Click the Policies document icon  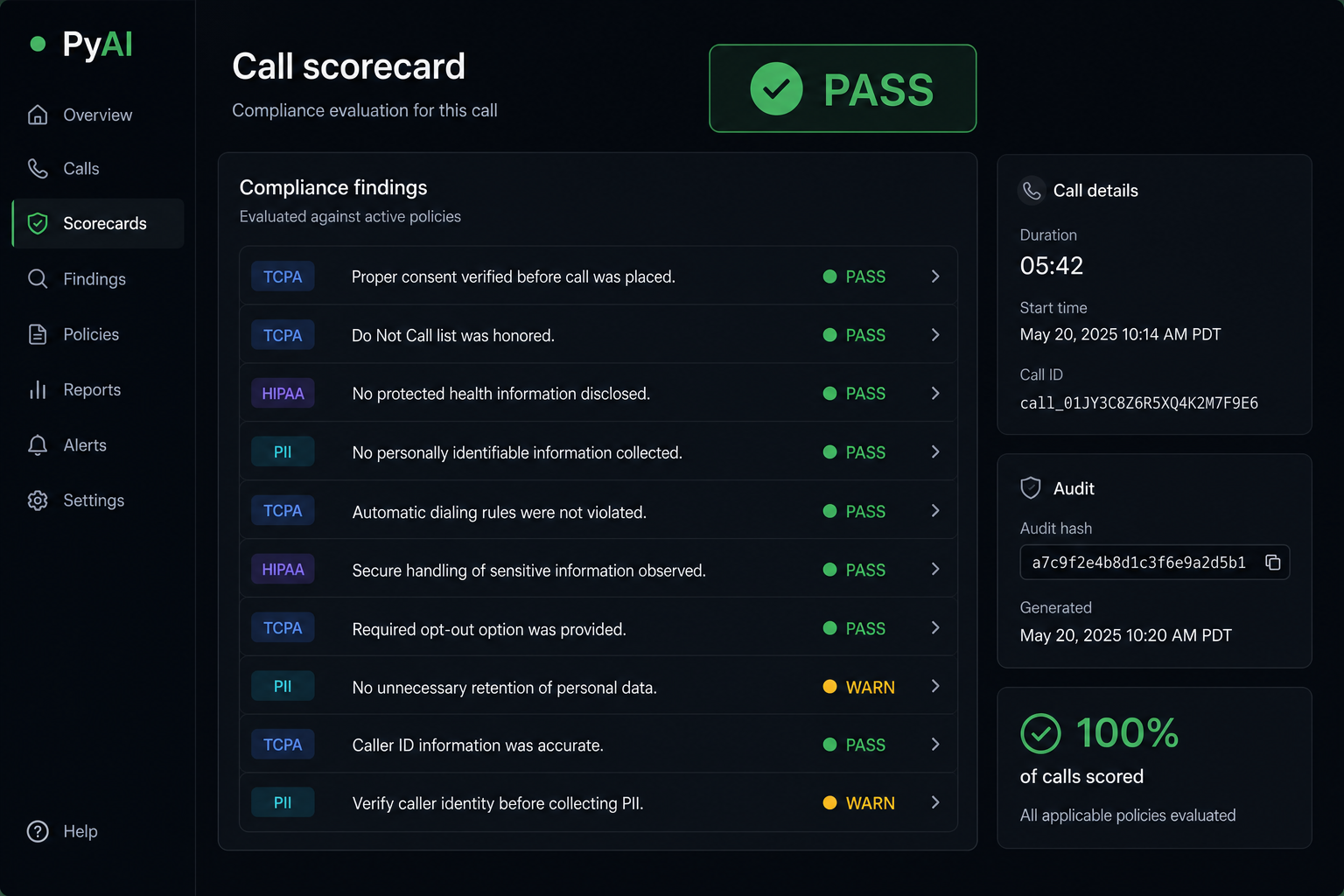(x=38, y=334)
